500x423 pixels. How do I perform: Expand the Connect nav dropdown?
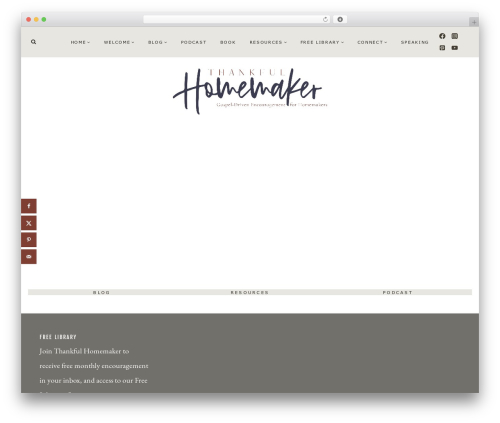[372, 42]
